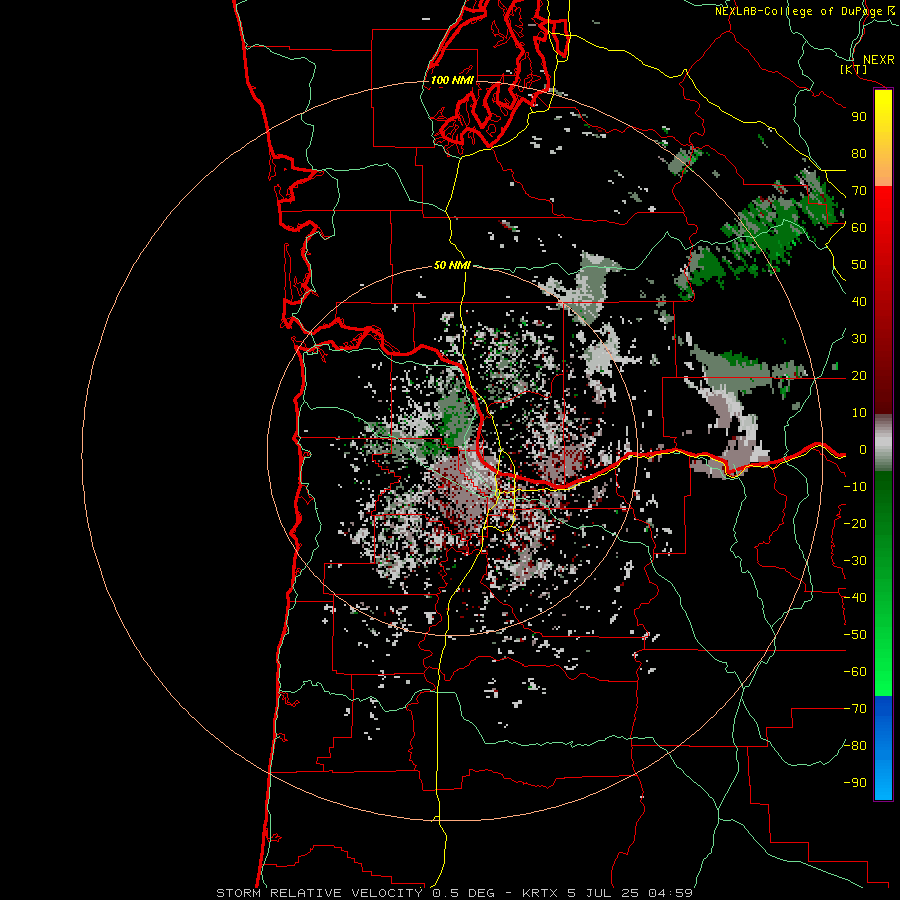Click the -20 scale value

tap(855, 523)
